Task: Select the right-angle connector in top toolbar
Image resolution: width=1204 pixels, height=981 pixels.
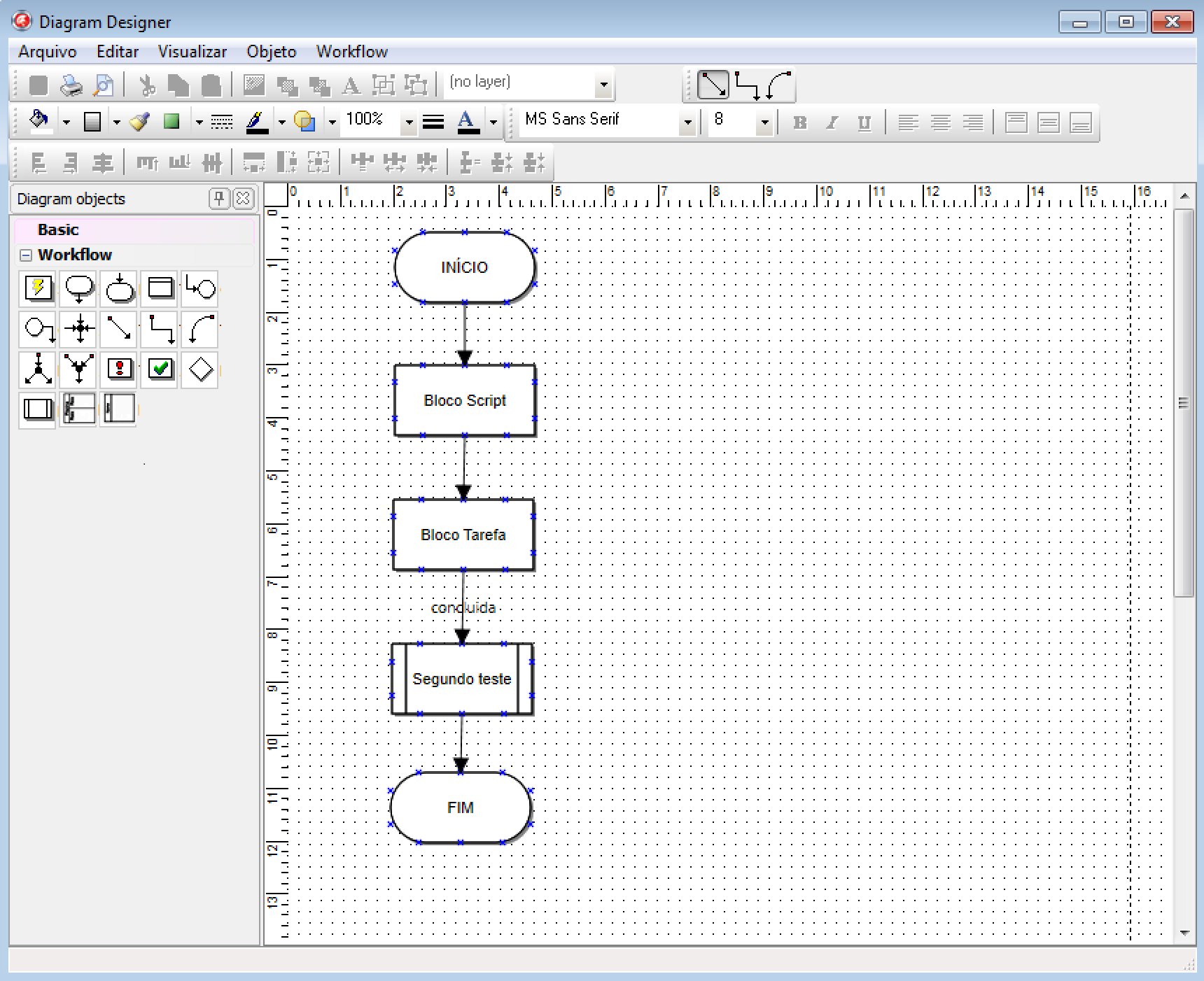Action: click(746, 85)
